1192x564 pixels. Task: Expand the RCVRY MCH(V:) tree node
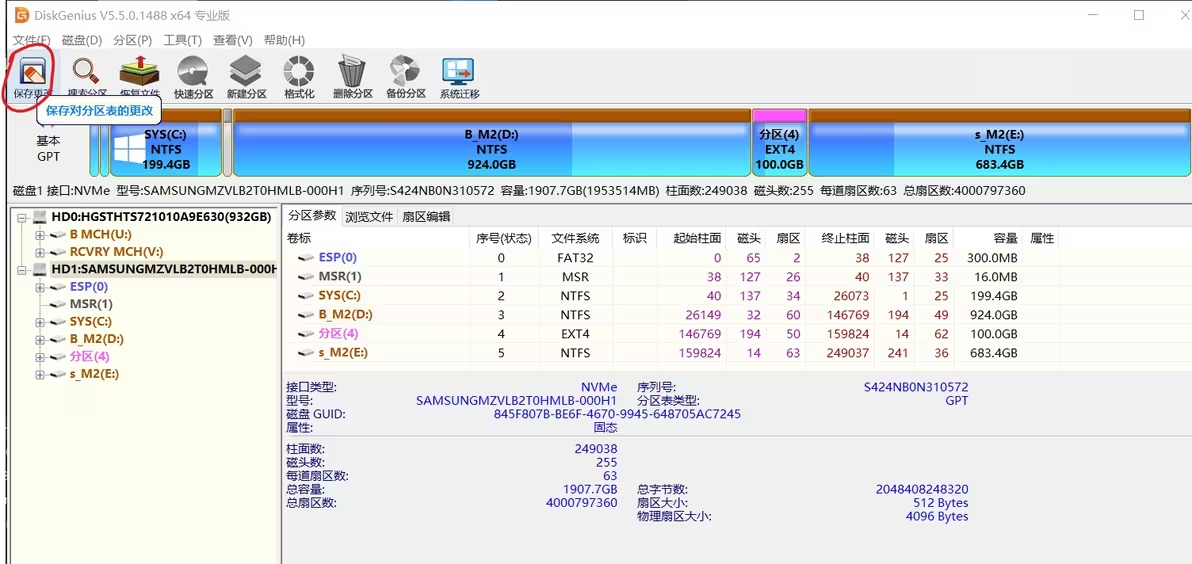click(40, 252)
